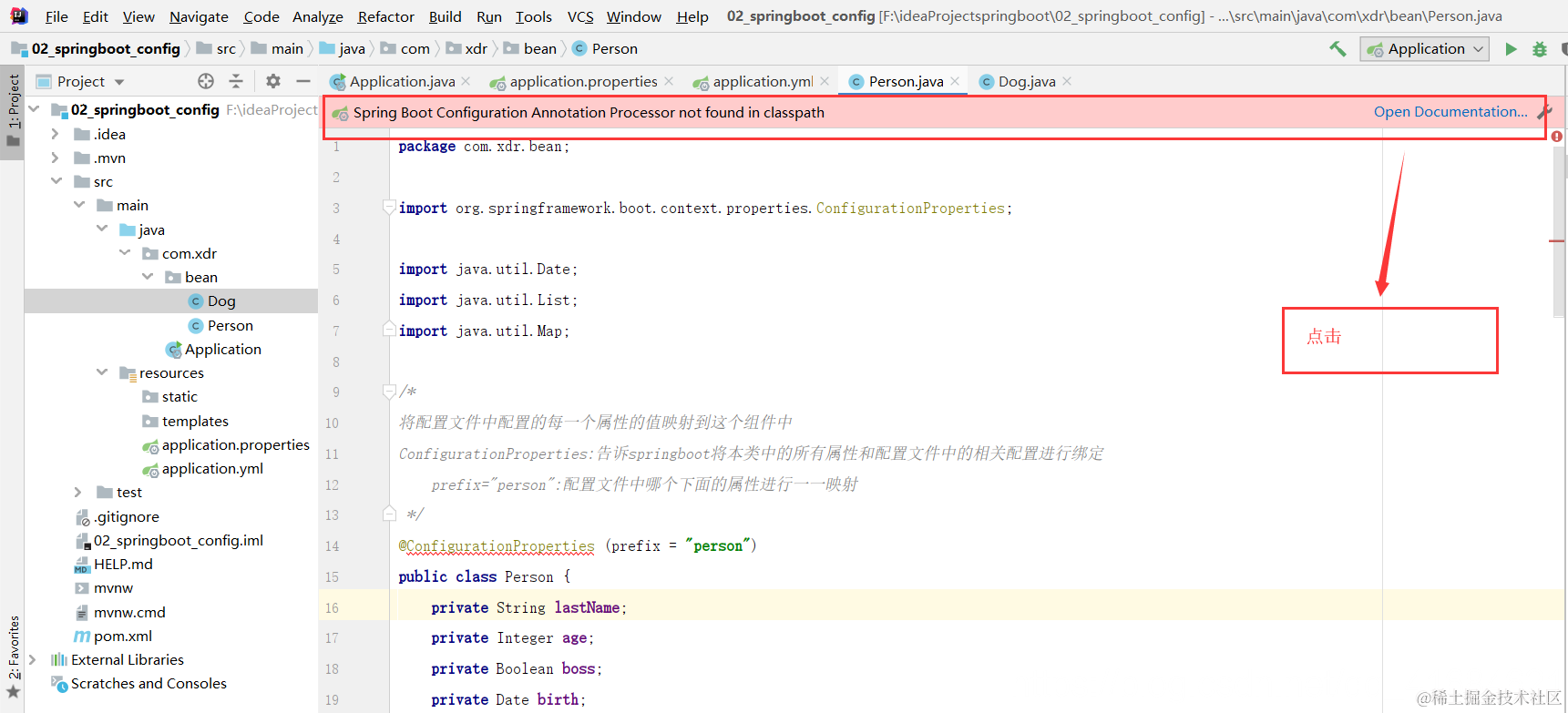Screen dimensions: 1568x713
Task: Select pom.xml in project tree
Action: tap(113, 636)
